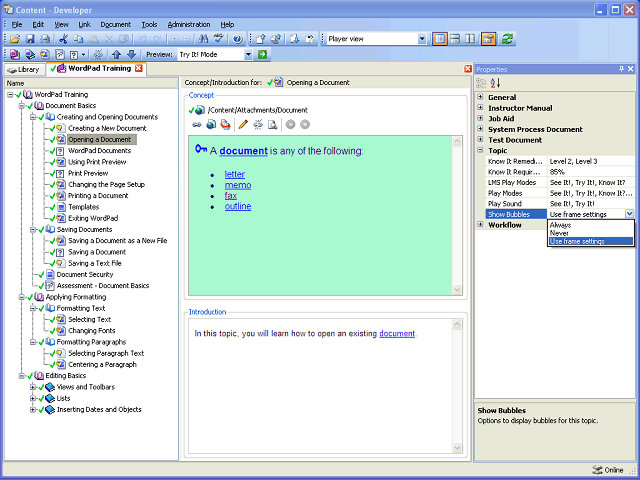Click the Move Up blue arrow
Image resolution: width=640 pixels, height=480 pixels.
[116, 54]
